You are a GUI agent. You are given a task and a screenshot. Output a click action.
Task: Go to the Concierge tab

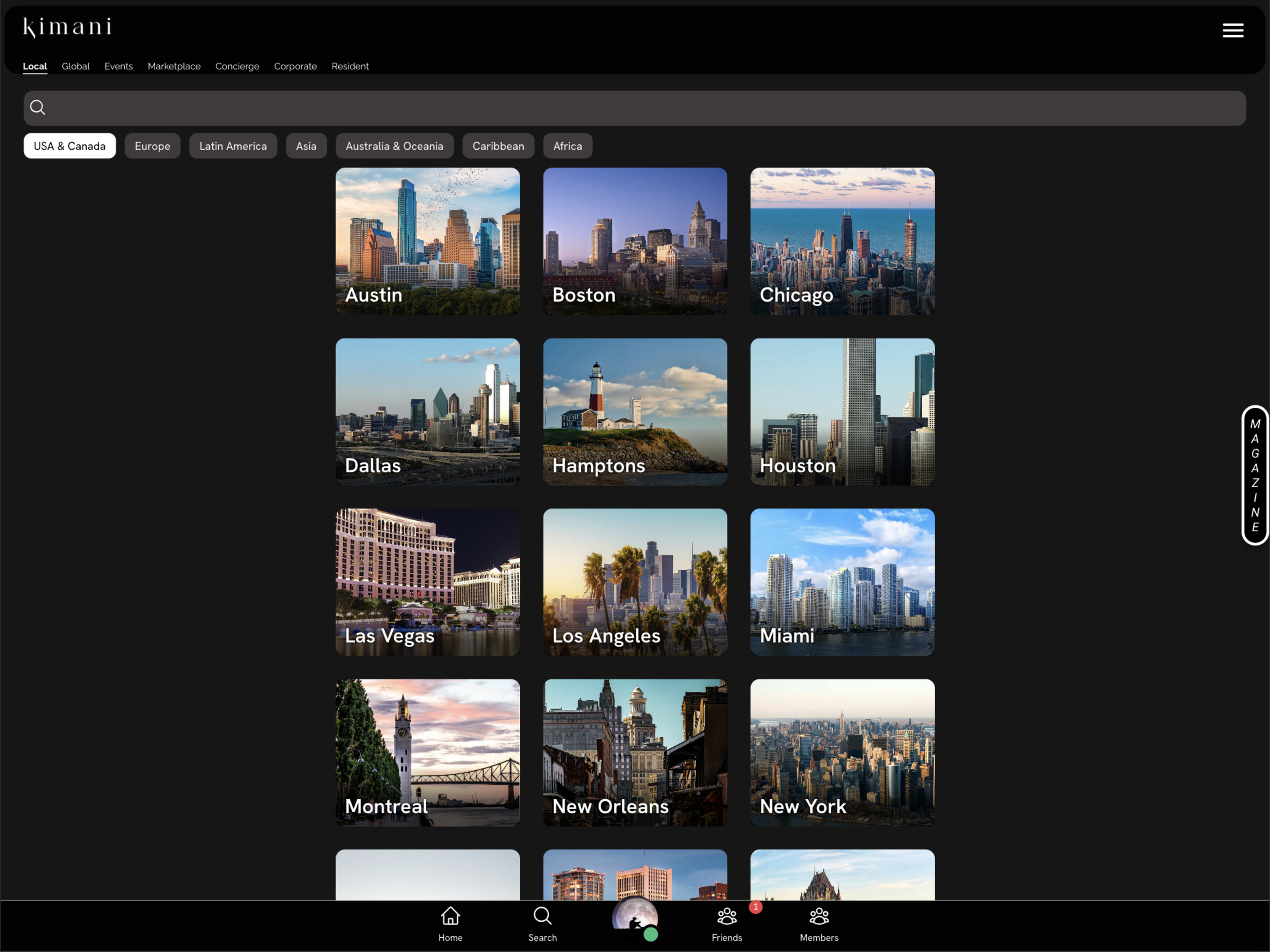tap(237, 66)
